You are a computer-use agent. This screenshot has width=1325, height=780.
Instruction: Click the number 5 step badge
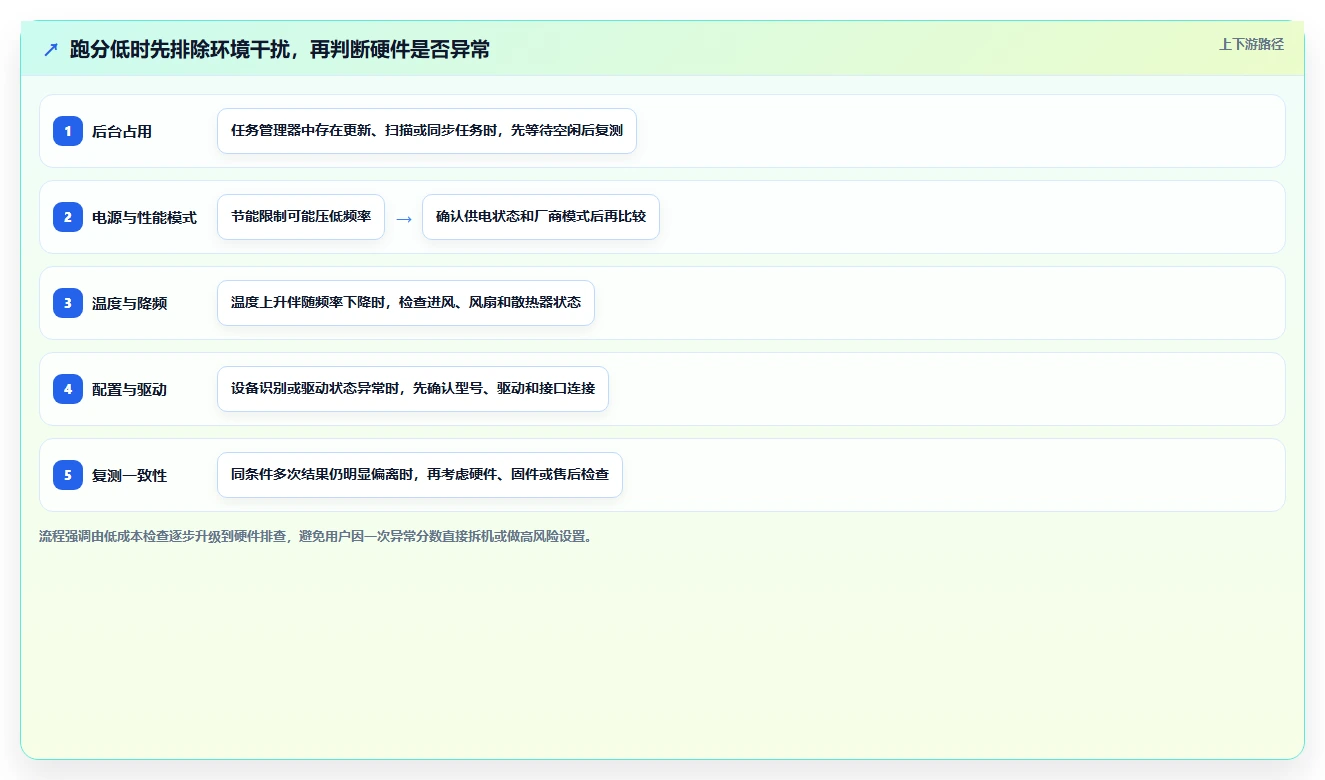tap(68, 475)
